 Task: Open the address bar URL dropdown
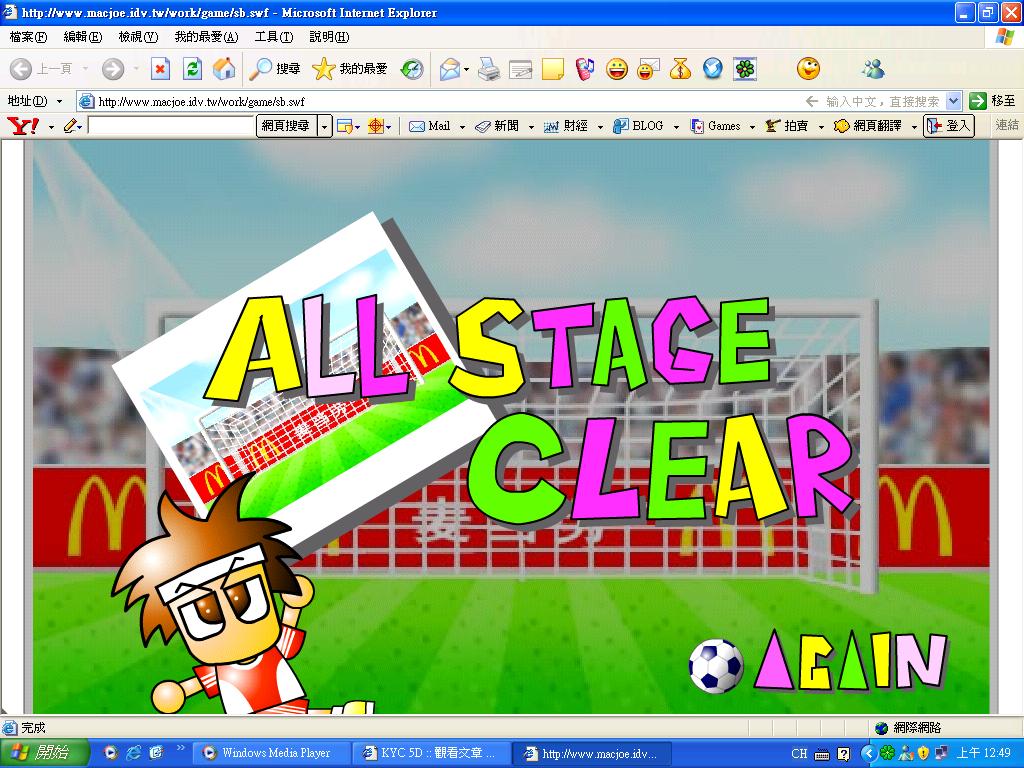[953, 101]
